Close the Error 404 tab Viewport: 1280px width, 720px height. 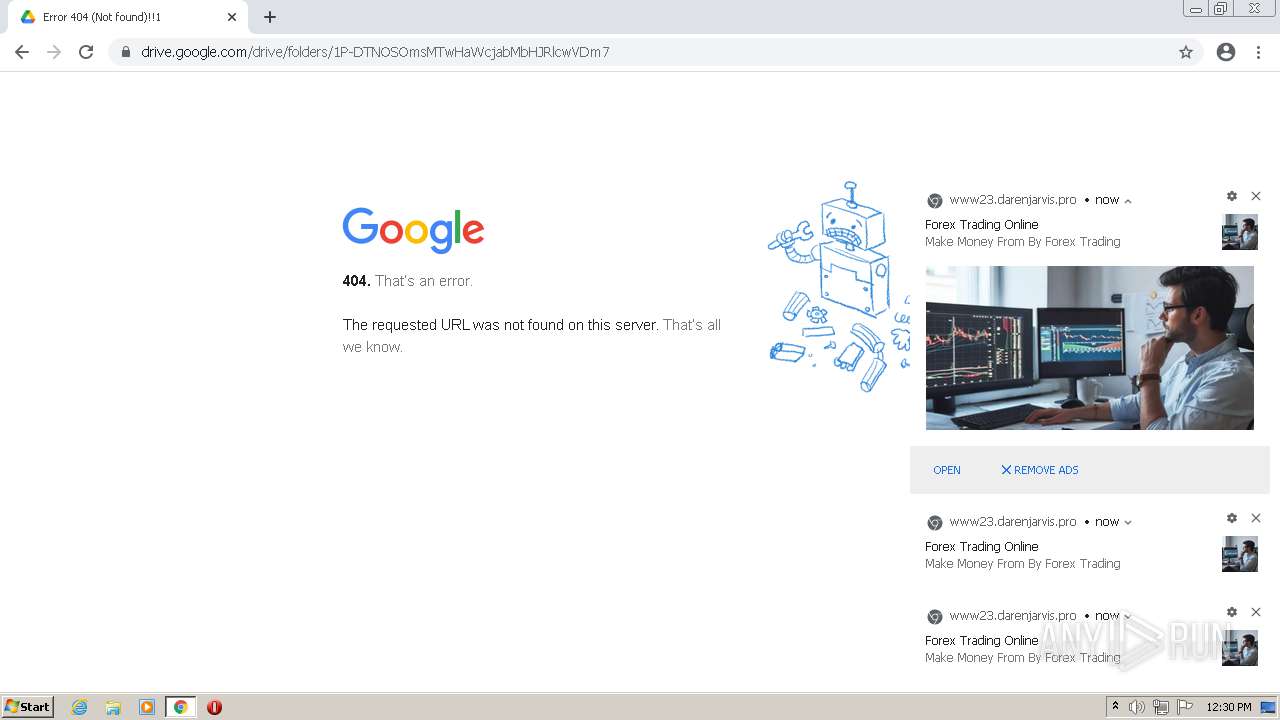(232, 17)
